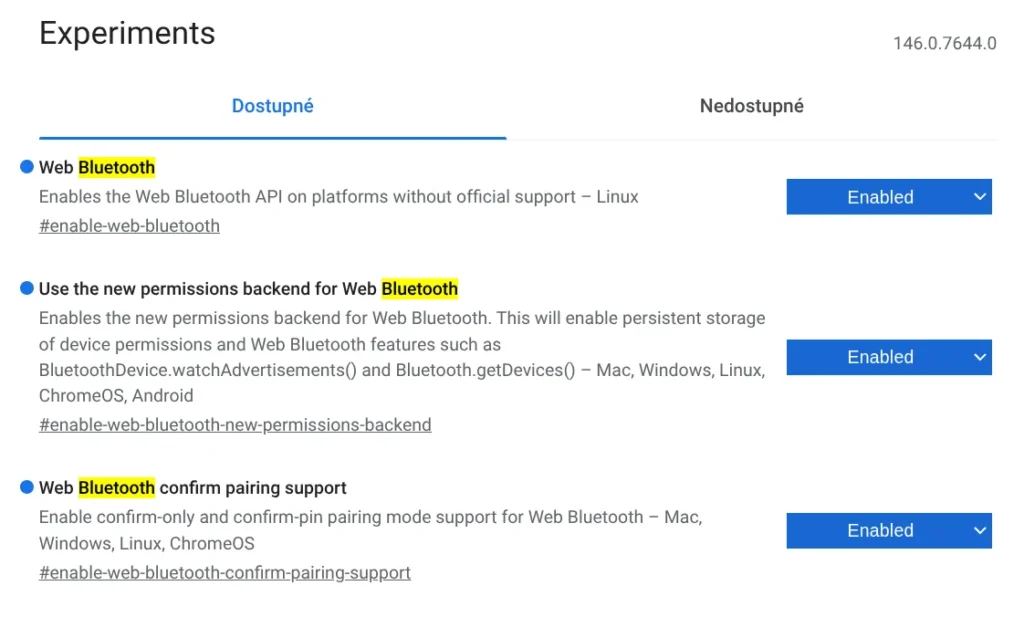Click the Web Bluetooth flag title
This screenshot has width=1024, height=617.
pos(97,167)
